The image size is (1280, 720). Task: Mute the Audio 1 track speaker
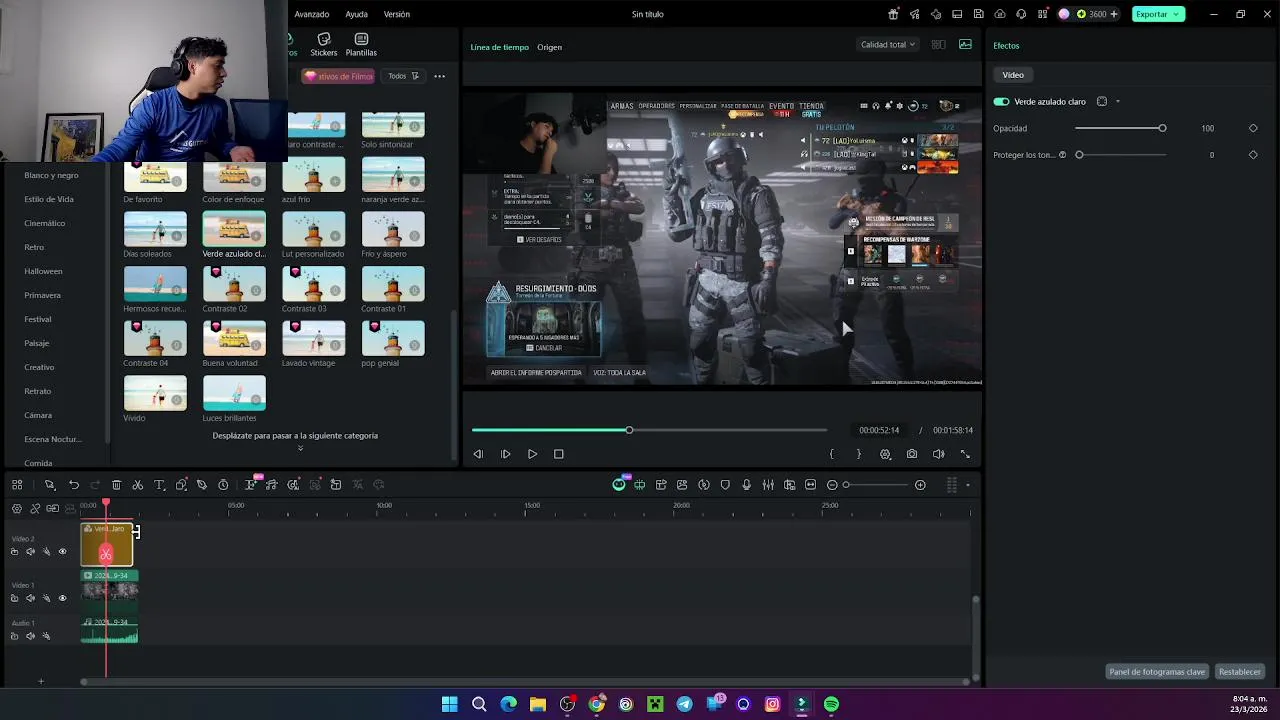(x=30, y=636)
